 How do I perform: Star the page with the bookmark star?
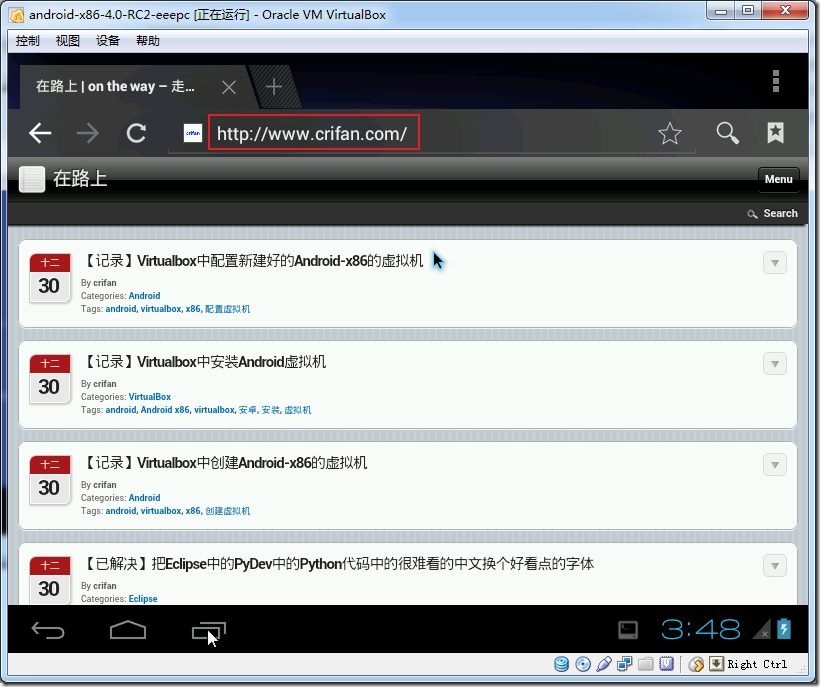click(x=669, y=133)
